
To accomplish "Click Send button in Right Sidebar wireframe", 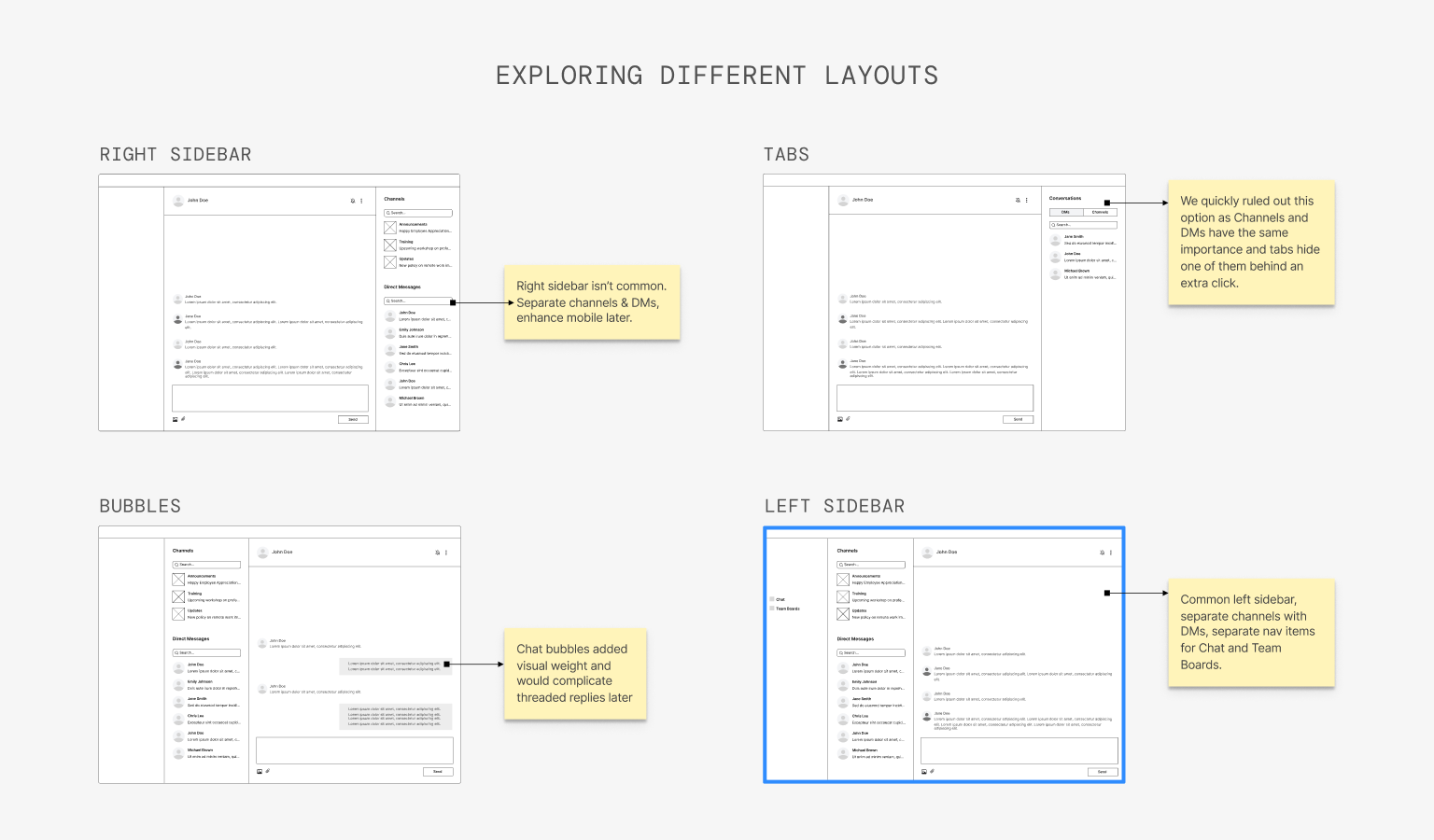I will [x=353, y=419].
